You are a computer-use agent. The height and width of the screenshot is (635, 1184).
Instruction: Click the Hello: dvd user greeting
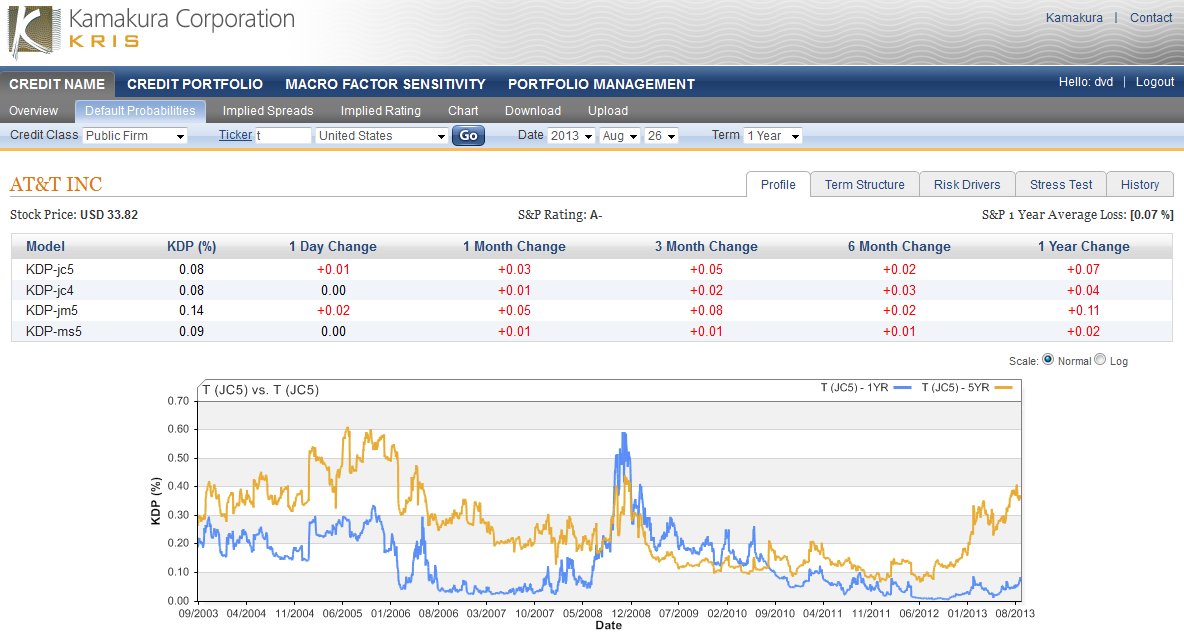pyautogui.click(x=1086, y=82)
